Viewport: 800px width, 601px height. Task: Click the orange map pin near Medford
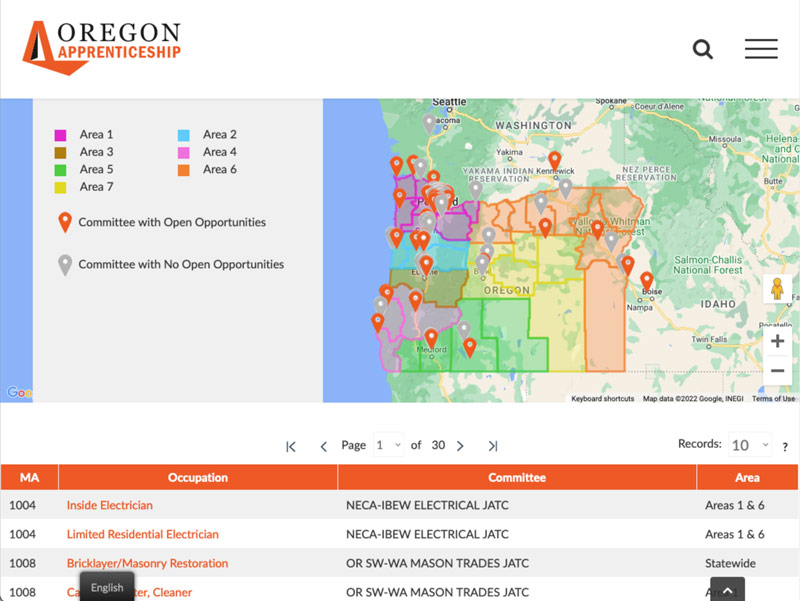coord(431,339)
